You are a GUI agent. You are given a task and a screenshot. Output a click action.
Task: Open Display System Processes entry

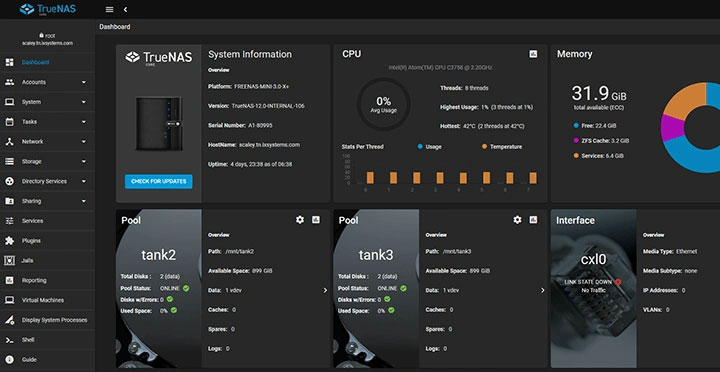pos(47,320)
